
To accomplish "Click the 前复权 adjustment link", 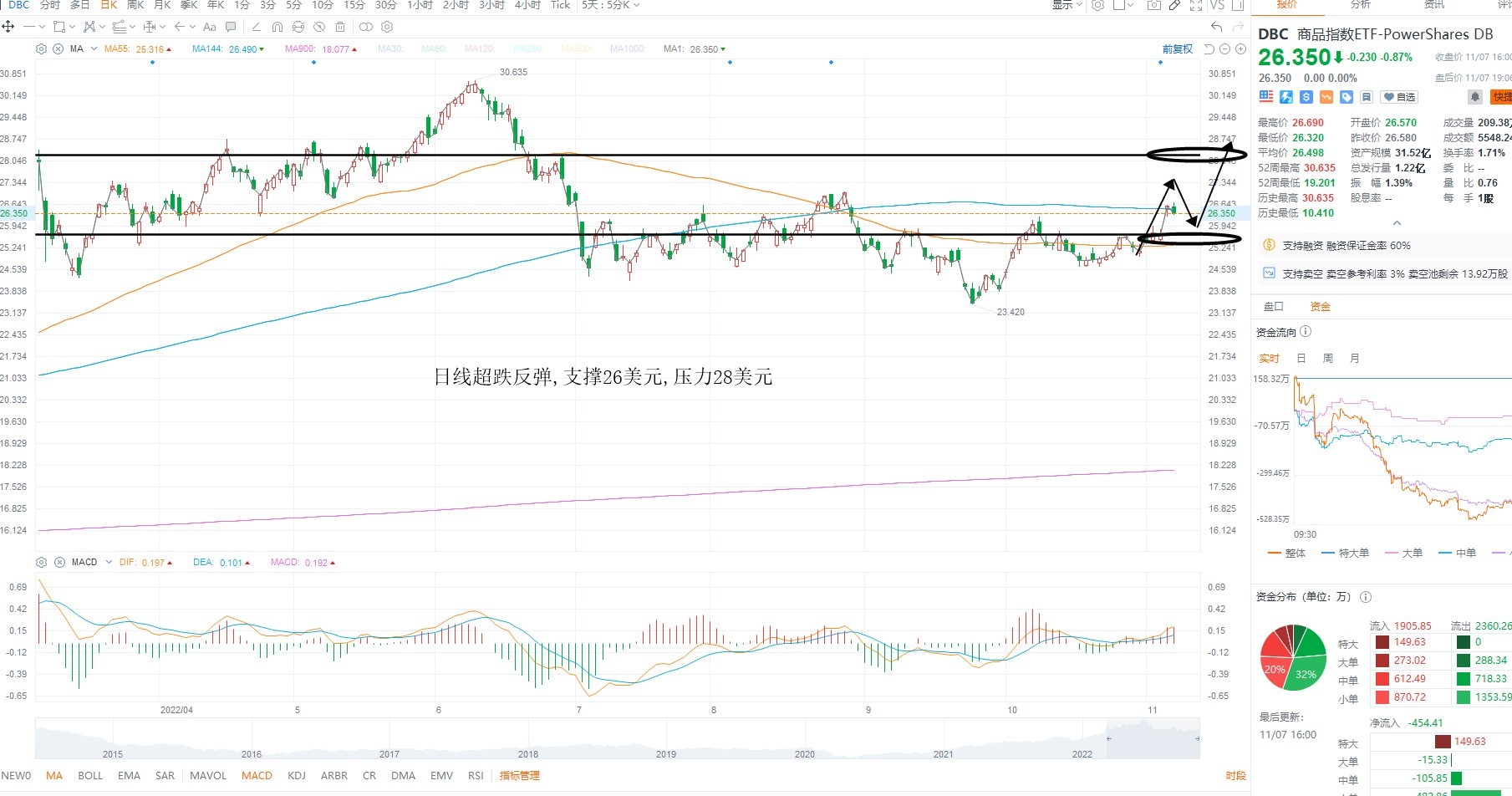I will pyautogui.click(x=1178, y=48).
